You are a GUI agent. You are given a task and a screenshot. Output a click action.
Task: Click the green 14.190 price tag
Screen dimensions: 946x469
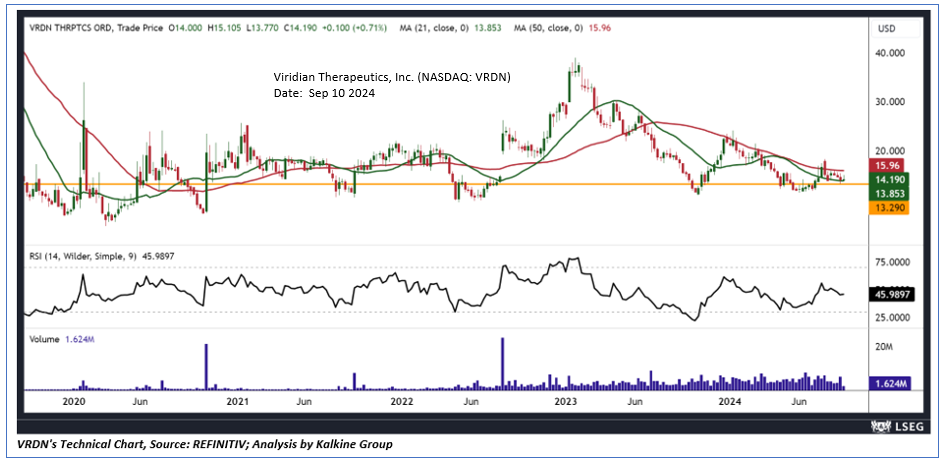890,179
